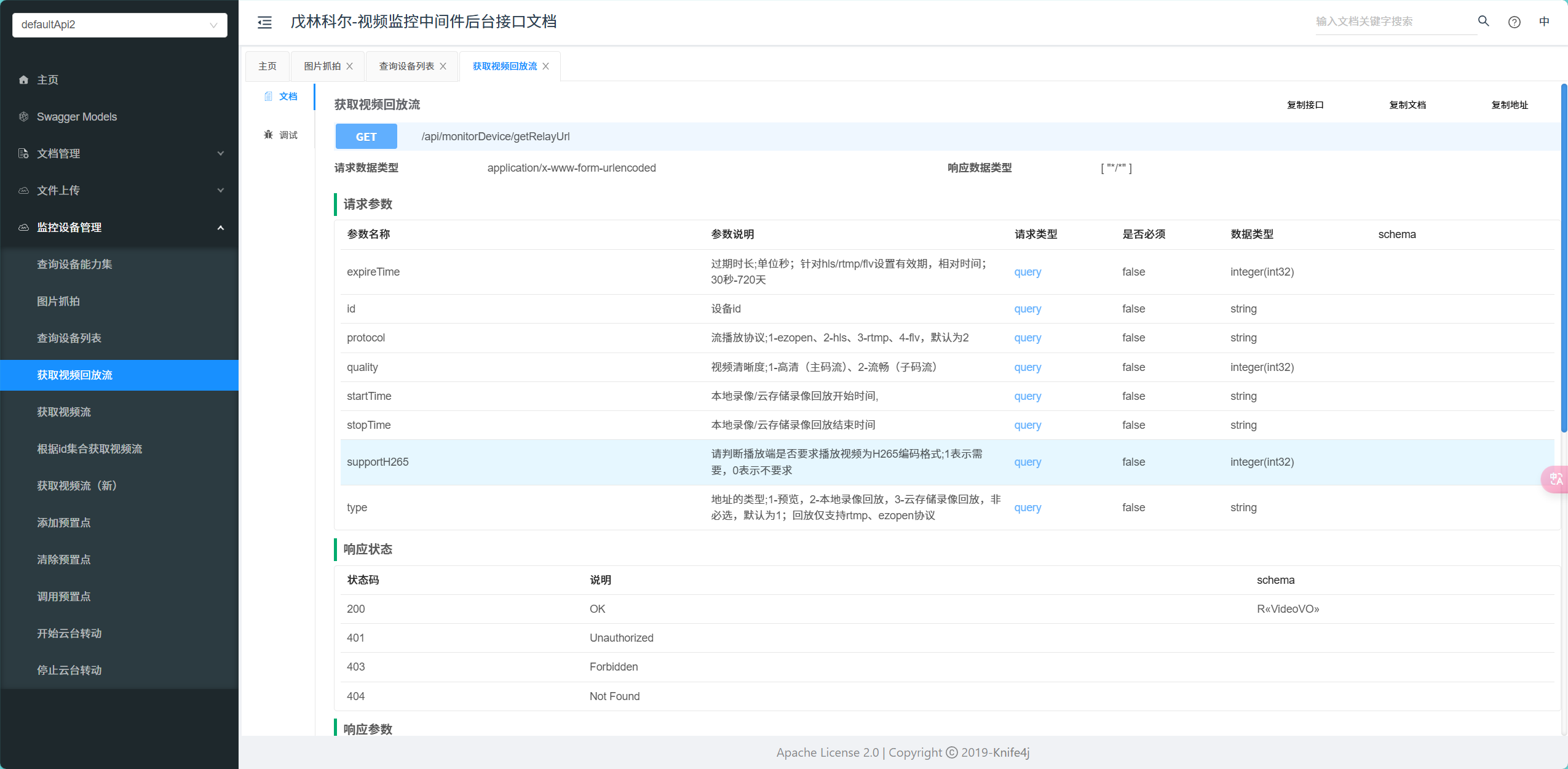1568x769 pixels.
Task: Close the 获取视频回放流 tab
Action: tap(545, 66)
